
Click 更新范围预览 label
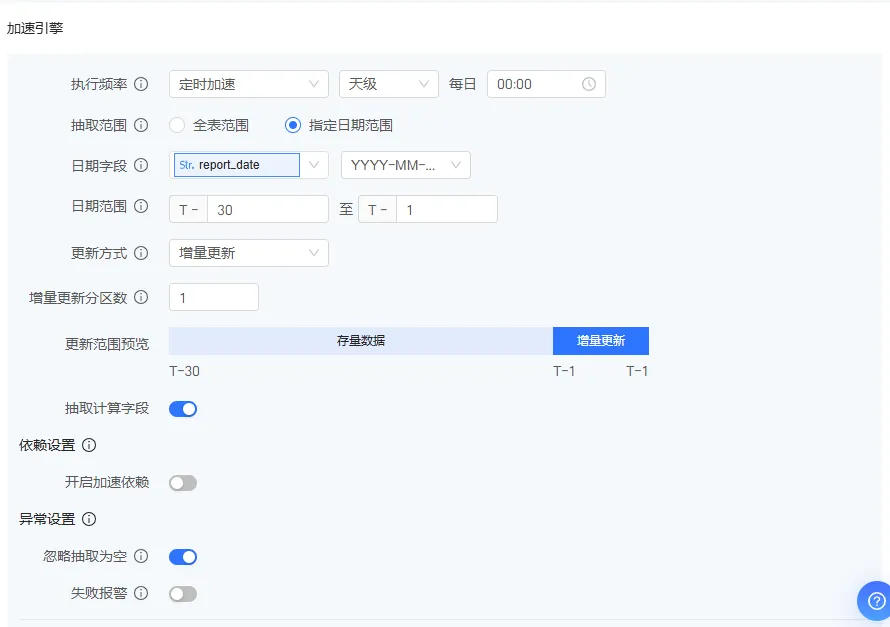point(107,344)
